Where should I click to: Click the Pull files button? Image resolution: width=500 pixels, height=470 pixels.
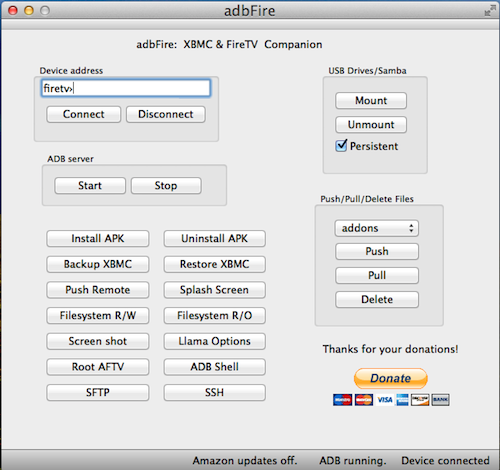[377, 275]
